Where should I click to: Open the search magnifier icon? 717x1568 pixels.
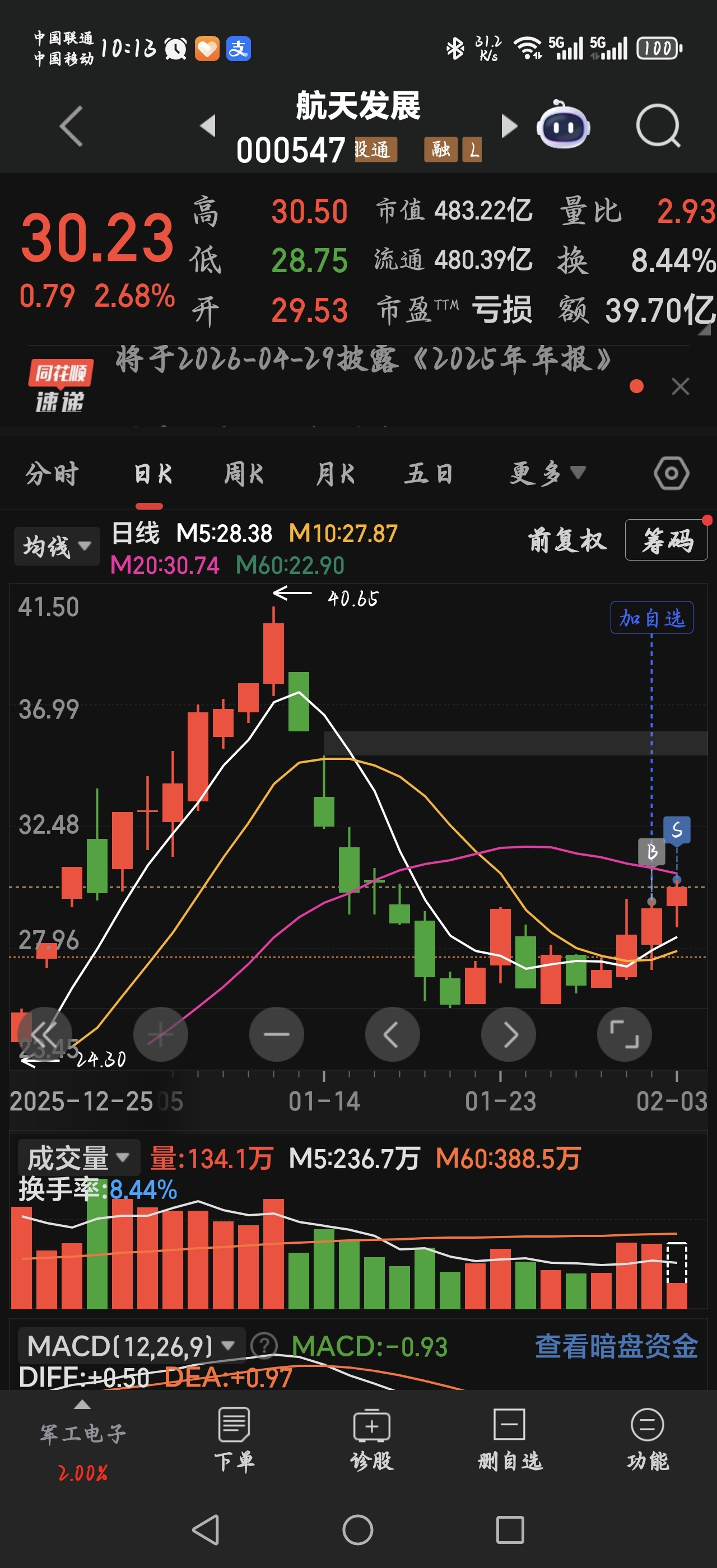point(658,126)
